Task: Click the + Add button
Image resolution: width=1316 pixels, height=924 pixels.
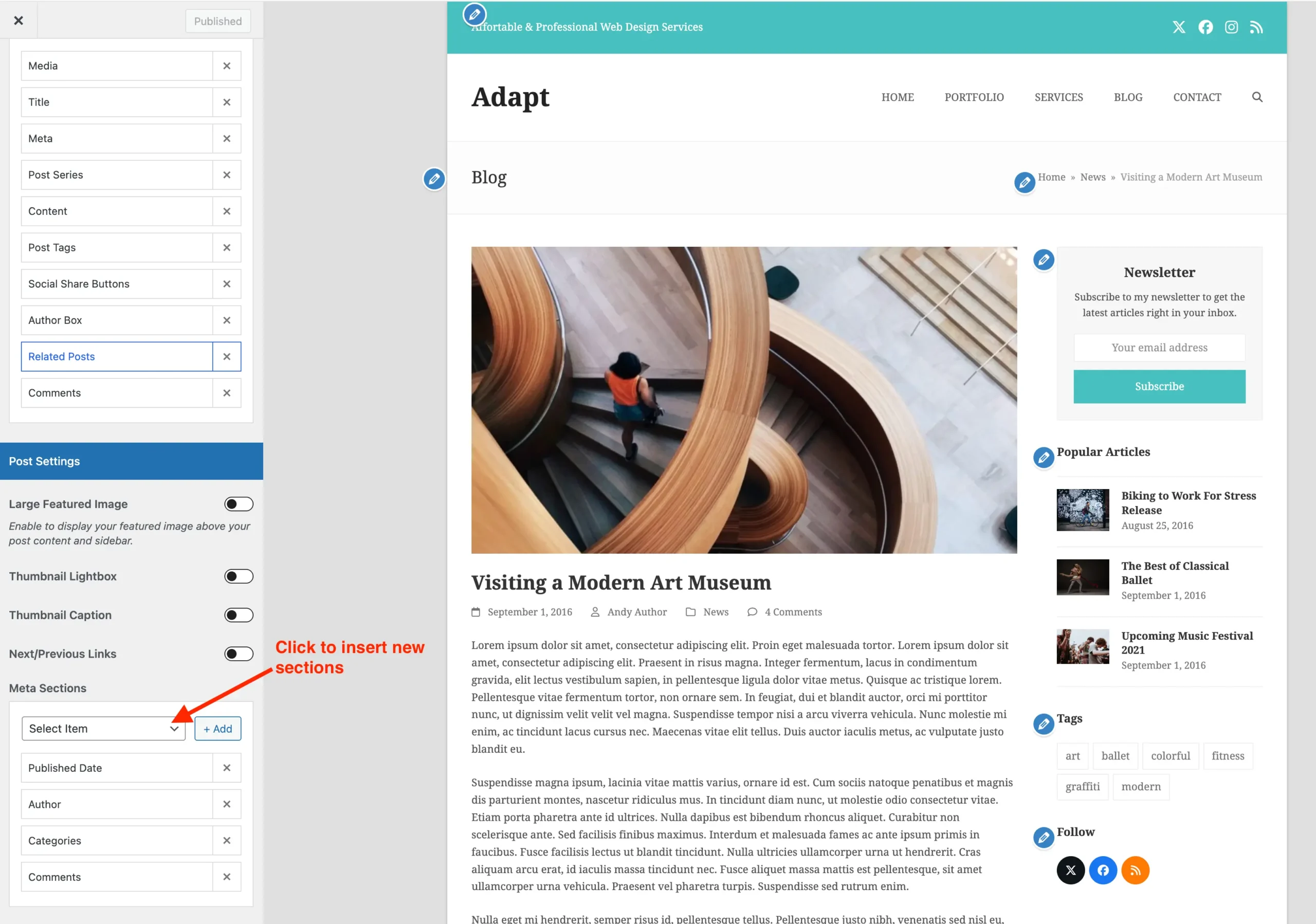Action: 217,729
